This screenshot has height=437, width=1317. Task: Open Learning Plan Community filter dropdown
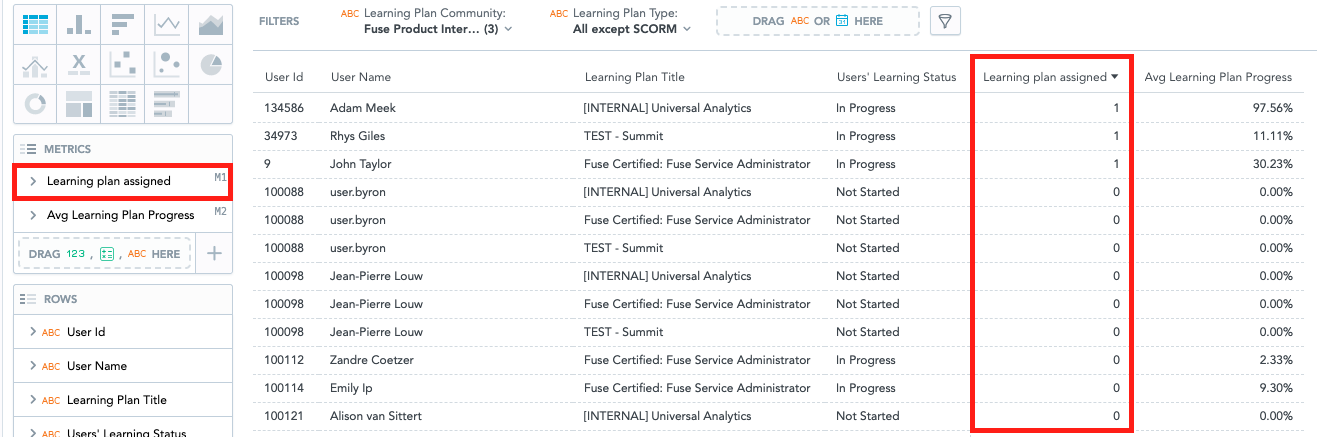click(x=437, y=29)
